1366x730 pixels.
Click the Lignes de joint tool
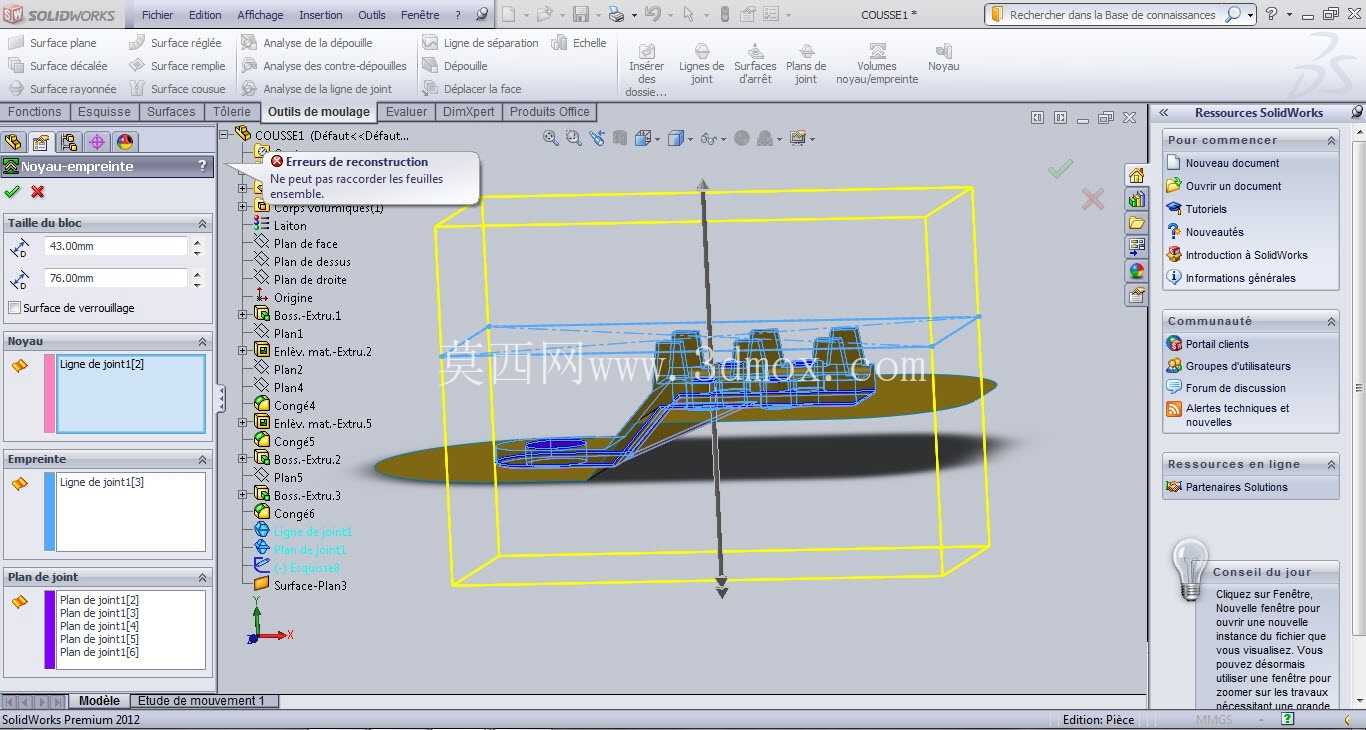(701, 63)
